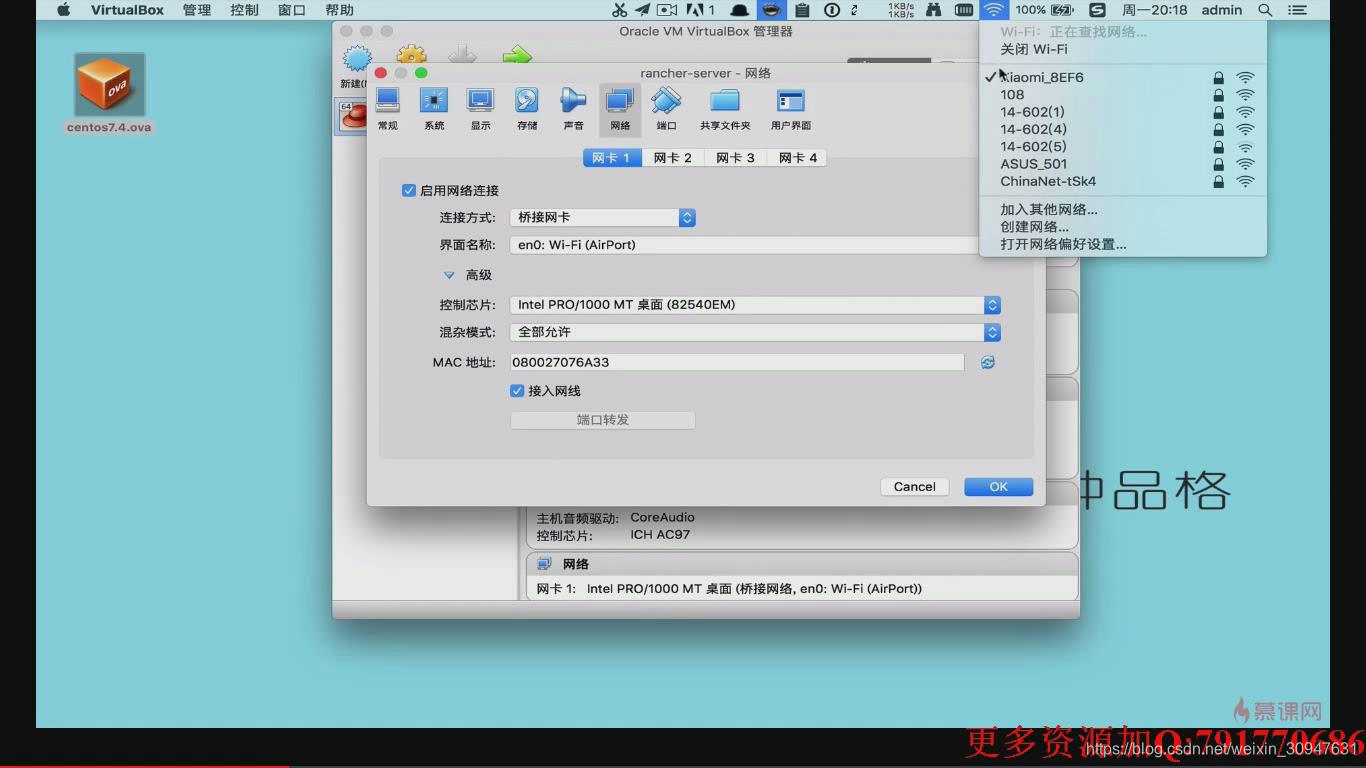This screenshot has height=768, width=1366.
Task: Click the admin user name in menu bar
Action: 1222,10
